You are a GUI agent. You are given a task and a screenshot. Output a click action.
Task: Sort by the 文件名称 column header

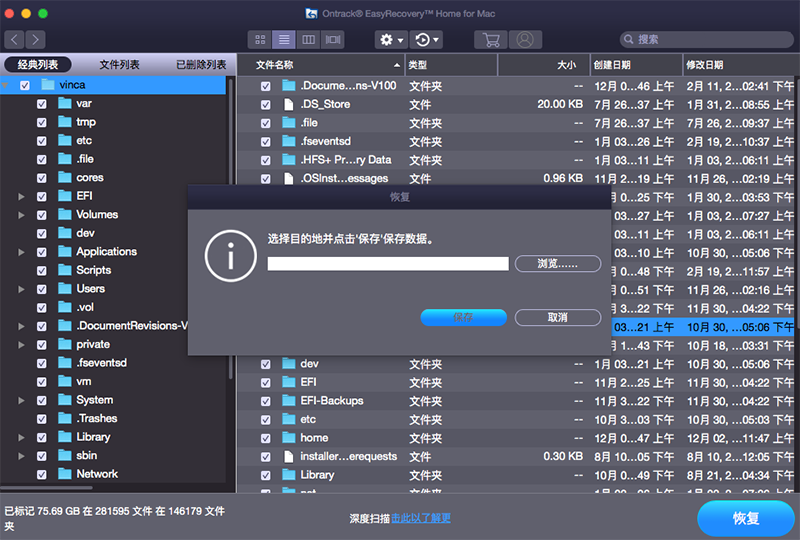321,65
